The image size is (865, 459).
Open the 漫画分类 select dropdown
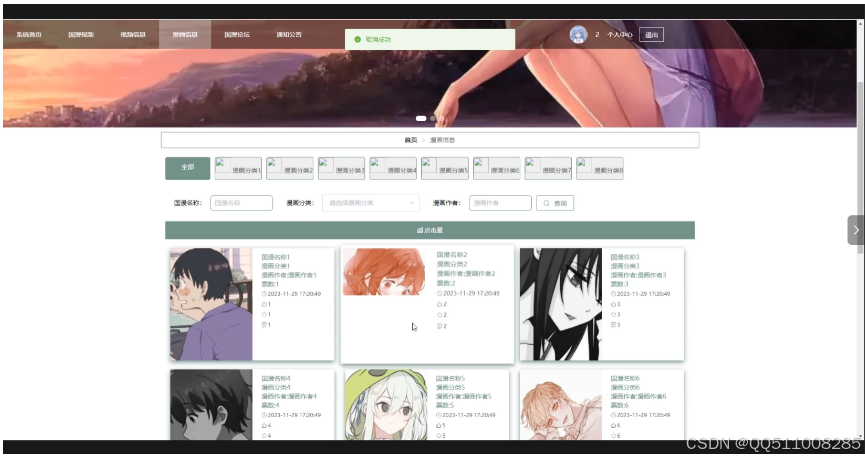pos(371,203)
